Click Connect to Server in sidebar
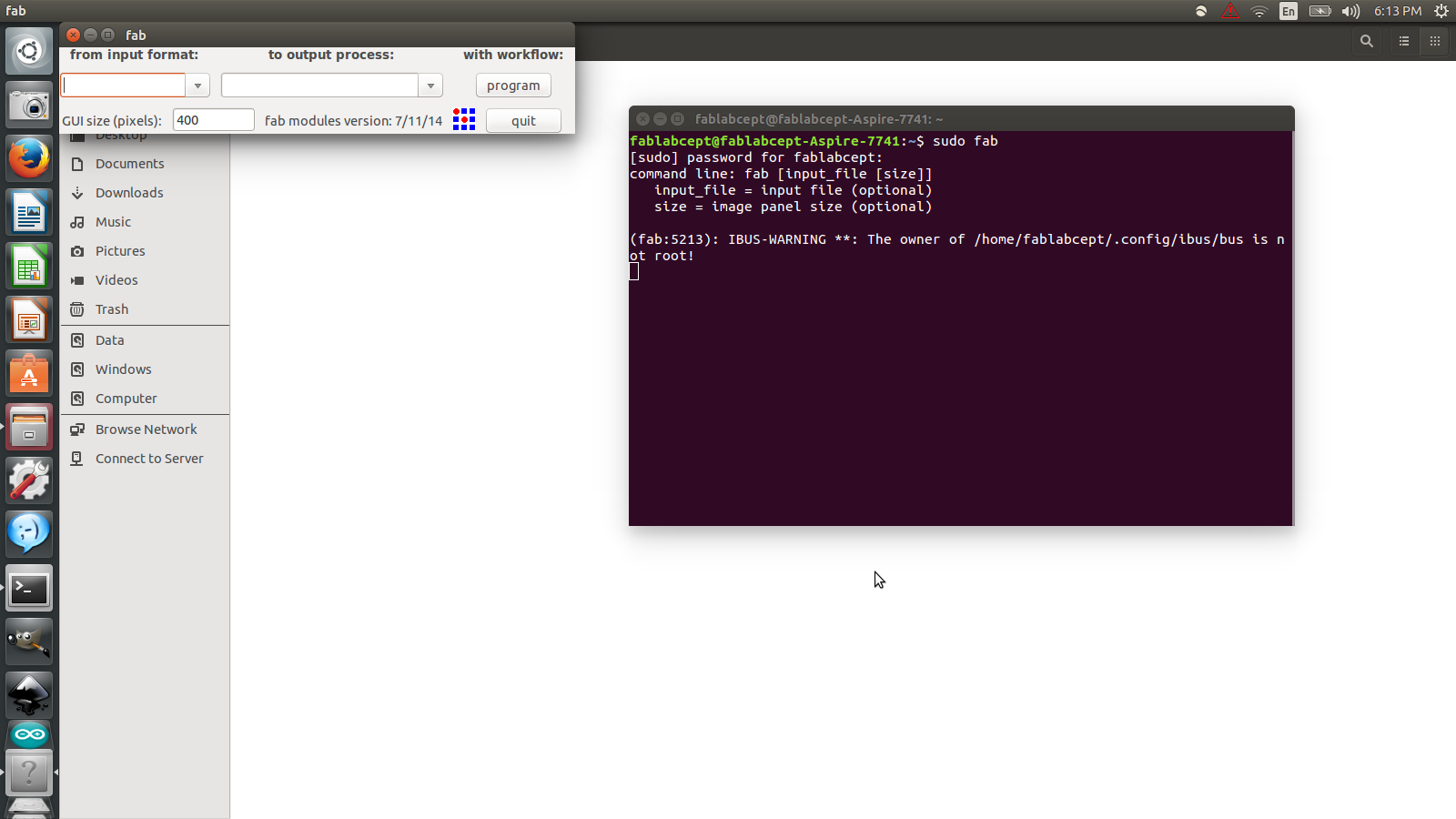 pos(149,459)
